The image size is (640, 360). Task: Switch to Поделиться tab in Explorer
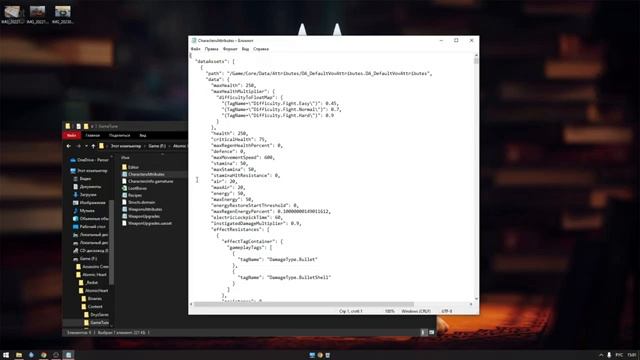click(x=120, y=136)
